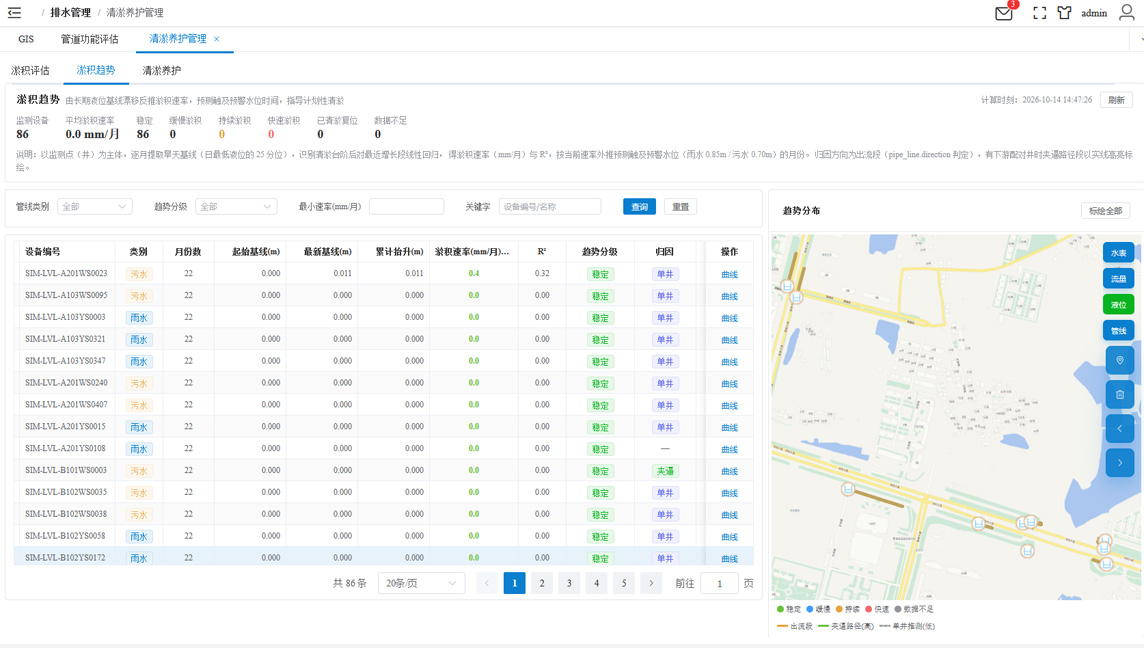Screen dimensions: 1144x648
Task: Switch to the 管道功能评估 tab
Action: pos(89,39)
